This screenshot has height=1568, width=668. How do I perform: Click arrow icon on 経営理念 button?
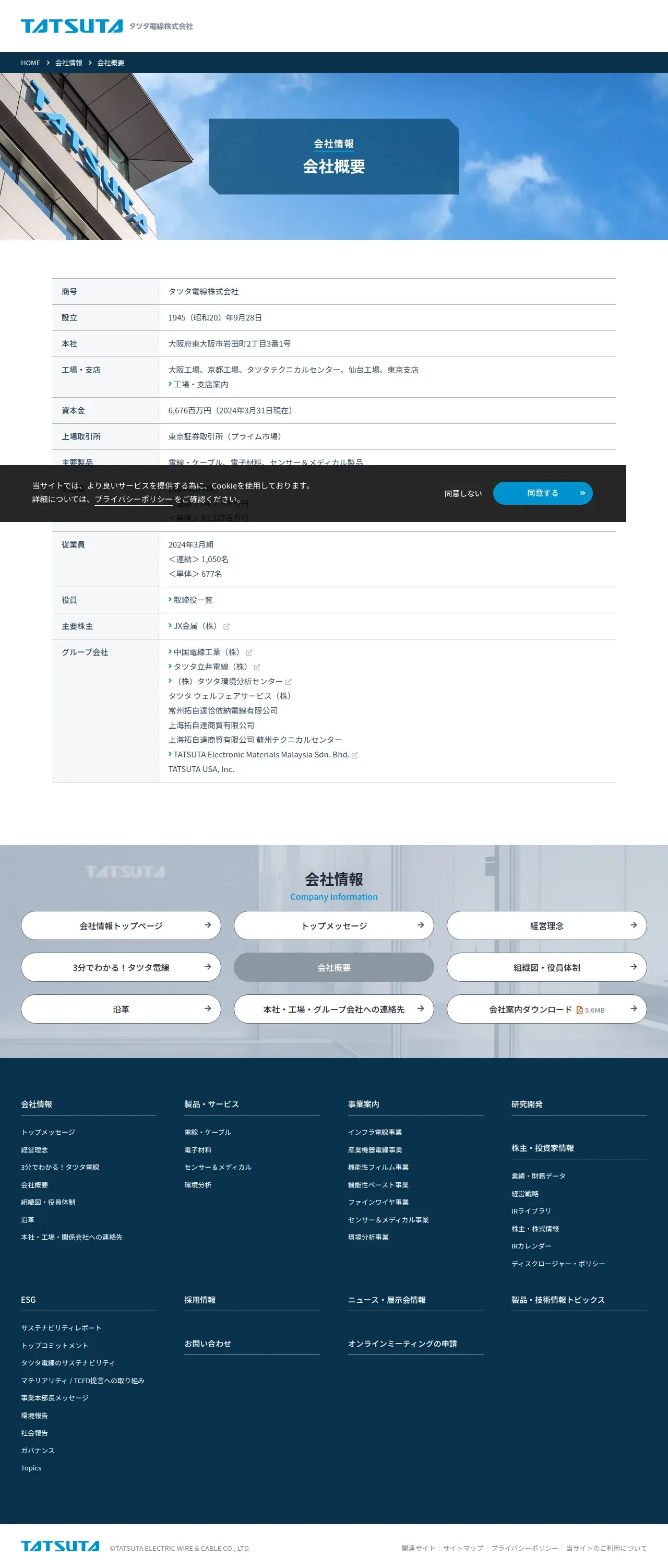pyautogui.click(x=634, y=925)
